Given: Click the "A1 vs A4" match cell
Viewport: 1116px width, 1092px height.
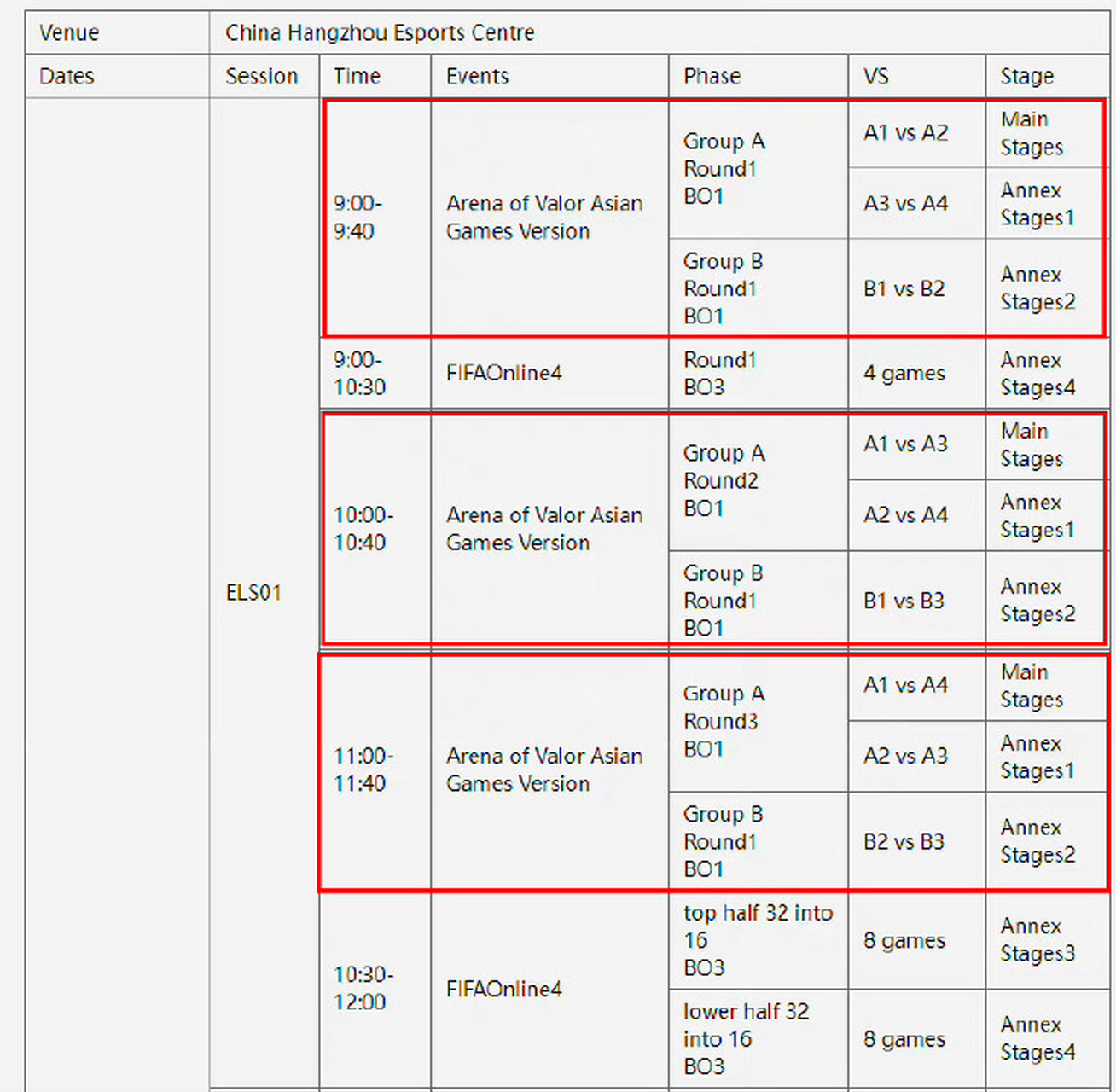Looking at the screenshot, I should pos(917,685).
